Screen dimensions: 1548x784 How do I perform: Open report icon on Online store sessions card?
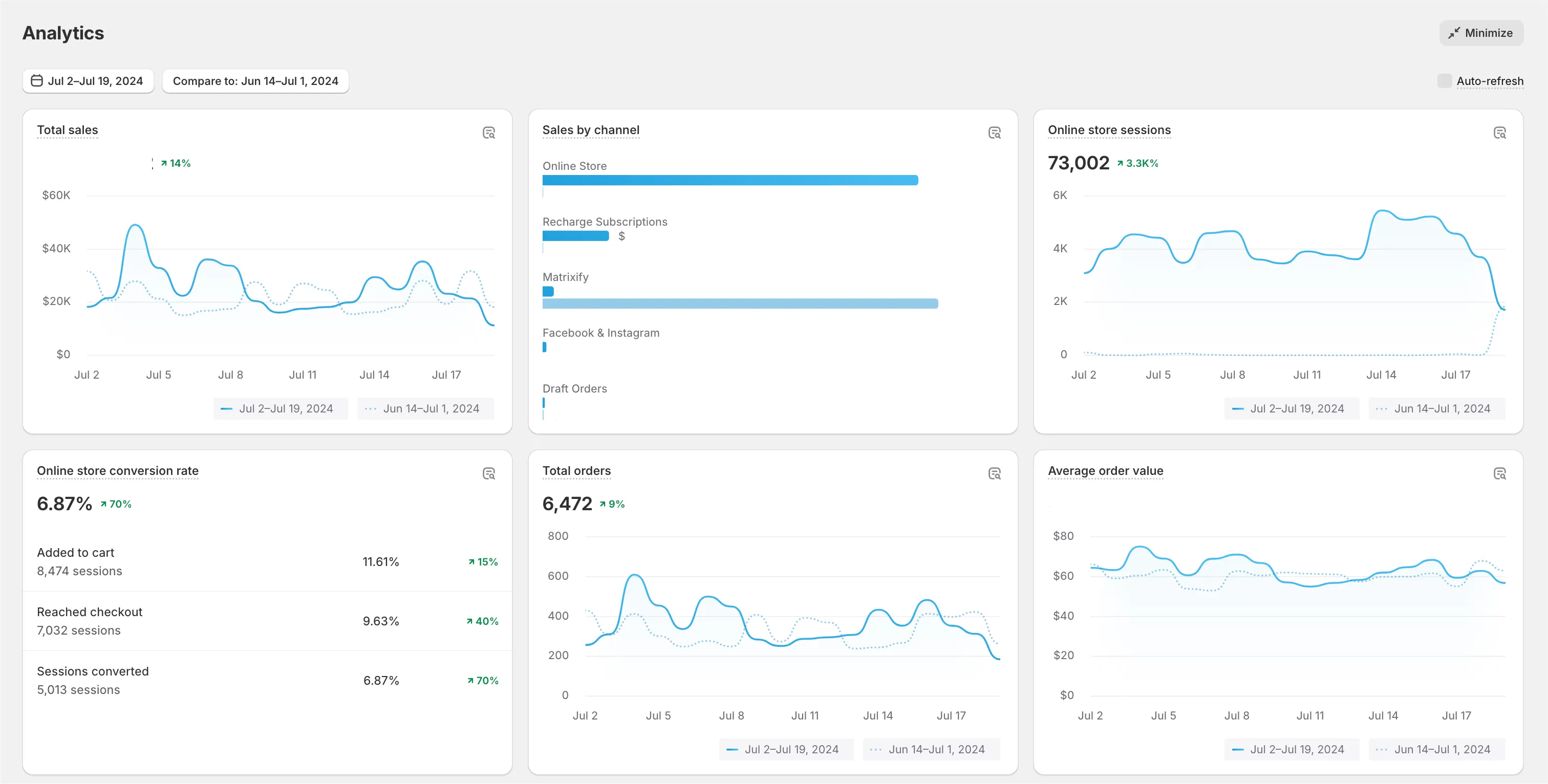point(1500,133)
